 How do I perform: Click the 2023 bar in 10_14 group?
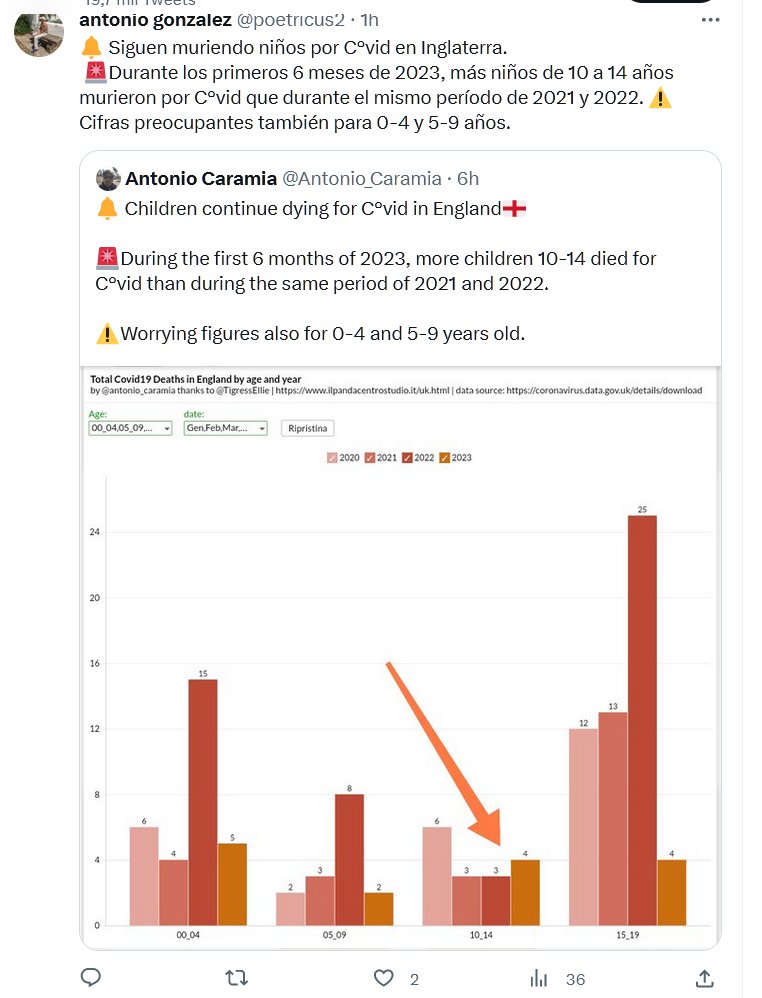[525, 892]
